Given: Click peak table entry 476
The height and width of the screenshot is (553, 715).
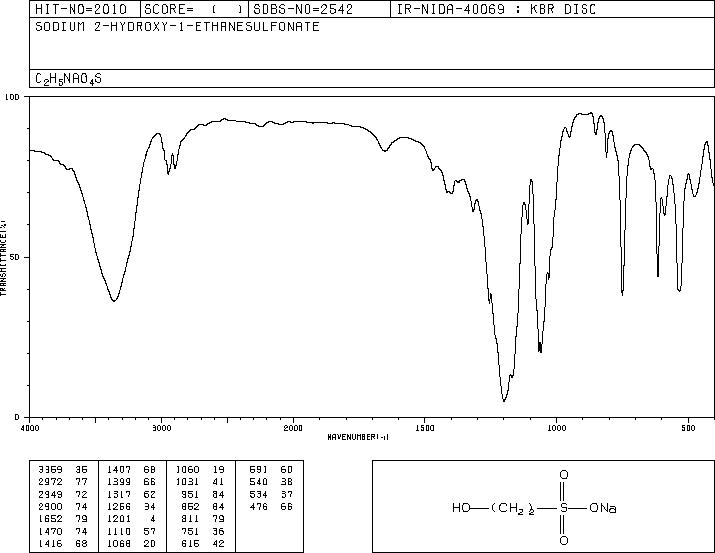Looking at the screenshot, I should click(x=259, y=506).
